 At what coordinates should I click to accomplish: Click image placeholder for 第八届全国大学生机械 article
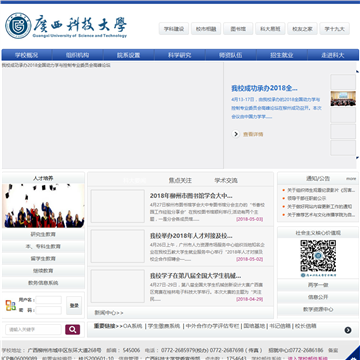tap(118, 286)
